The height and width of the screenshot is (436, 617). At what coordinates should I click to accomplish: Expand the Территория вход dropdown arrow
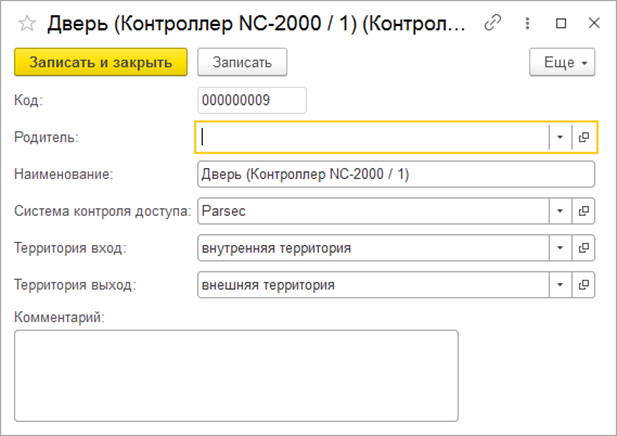[x=560, y=248]
